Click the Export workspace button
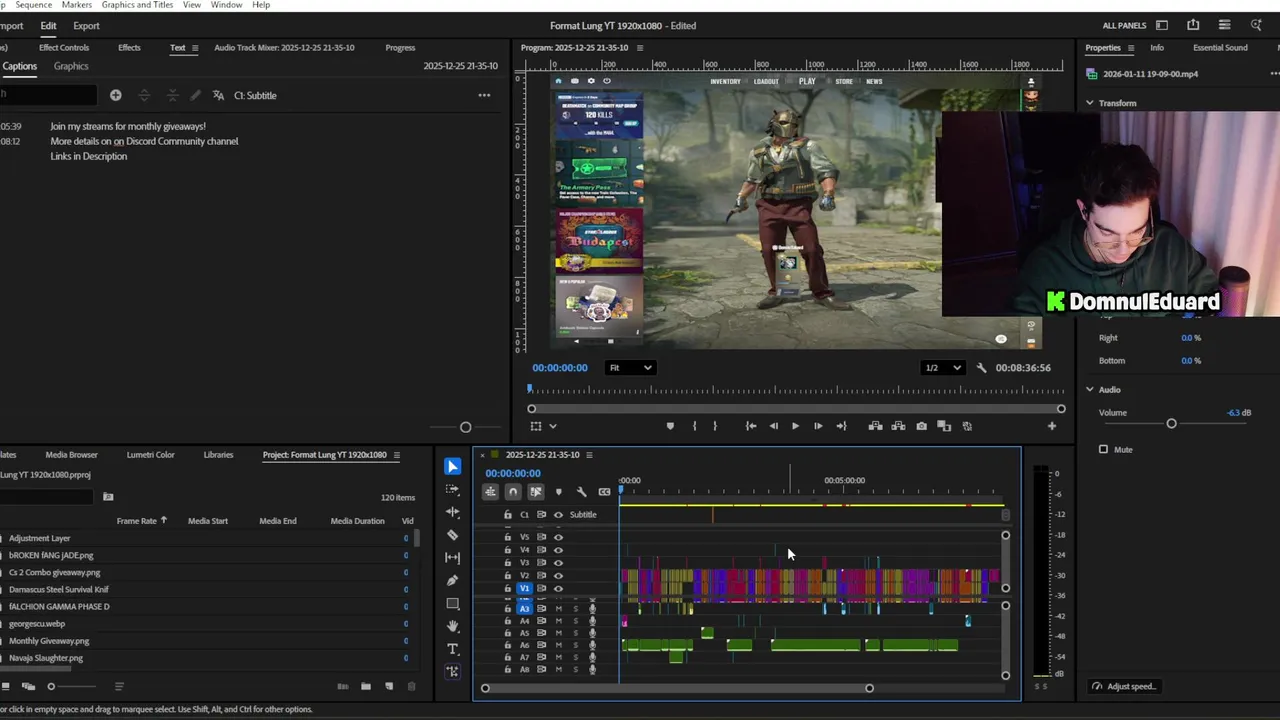This screenshot has height=720, width=1280. point(86,26)
